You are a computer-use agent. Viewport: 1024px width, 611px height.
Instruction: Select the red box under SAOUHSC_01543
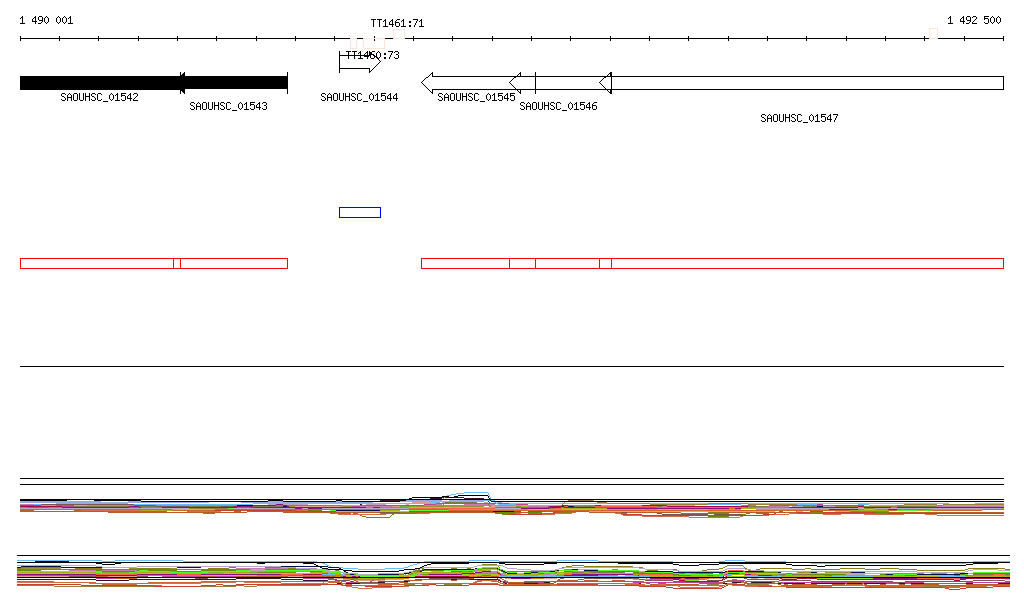[234, 263]
